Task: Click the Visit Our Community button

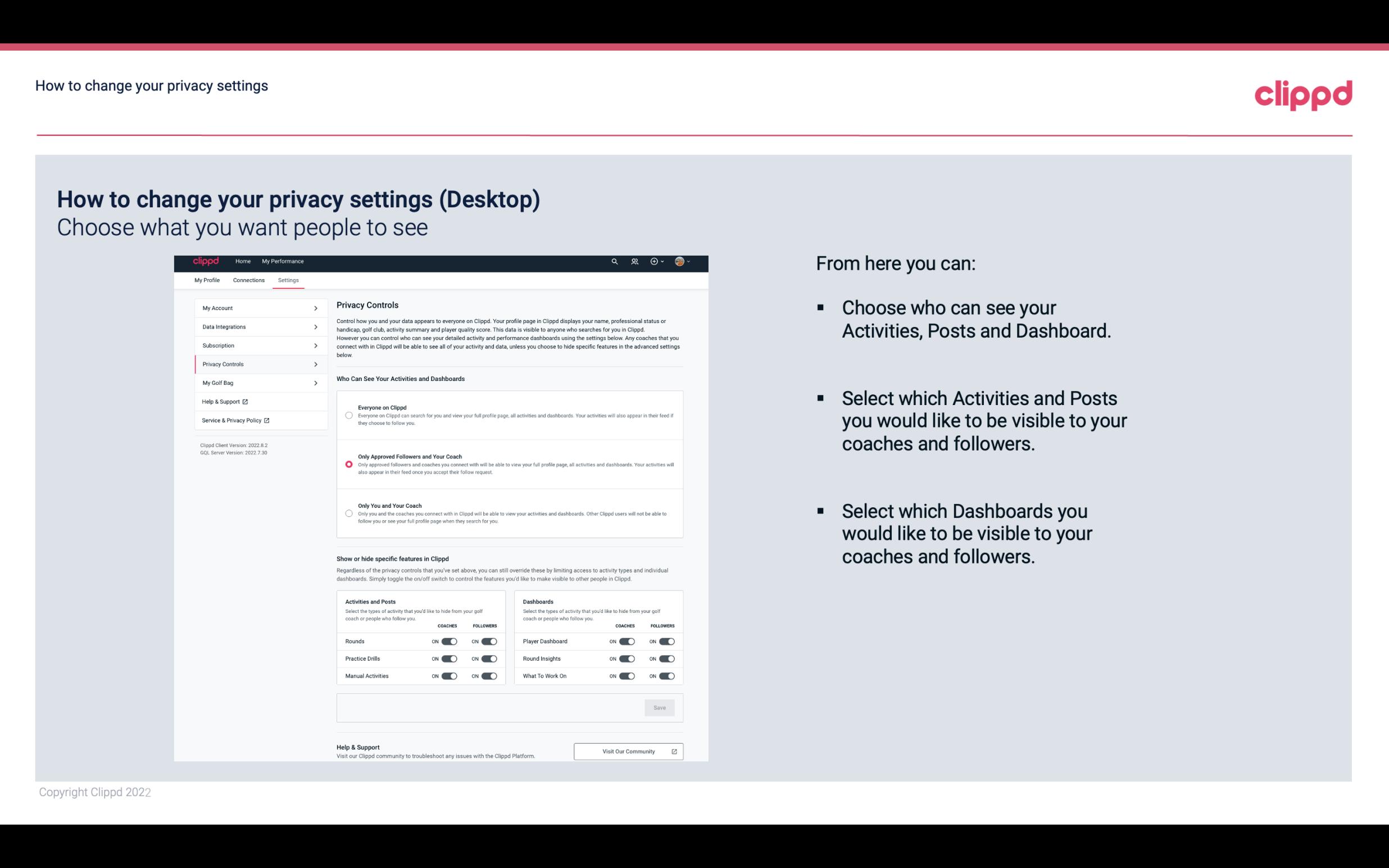Action: 628,751
